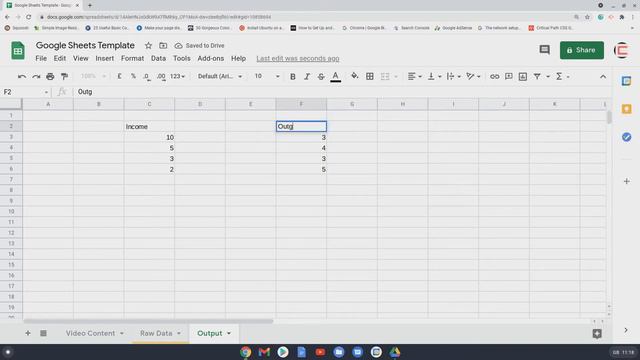Open the 123 number format dropdown
This screenshot has height=360, width=640.
coord(177,76)
